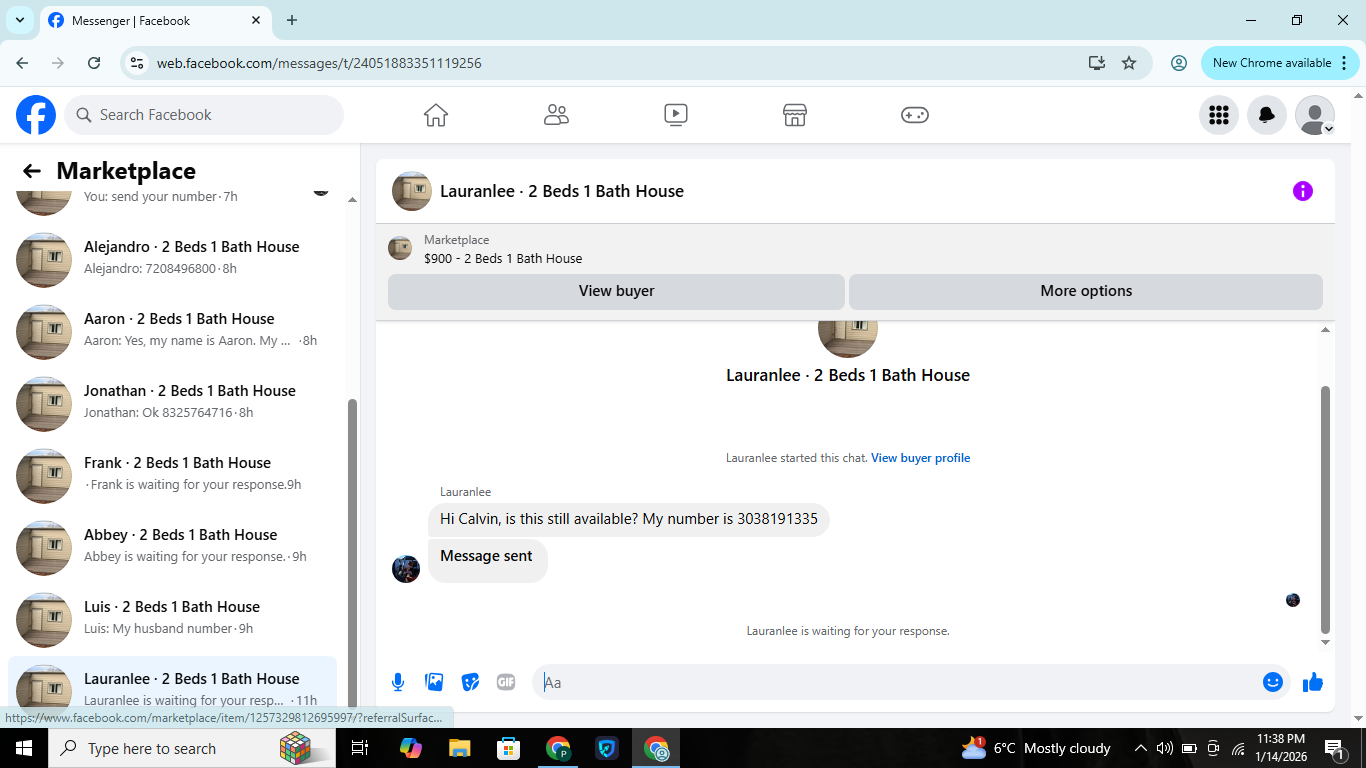Click the Windows taskbar search box

point(190,748)
